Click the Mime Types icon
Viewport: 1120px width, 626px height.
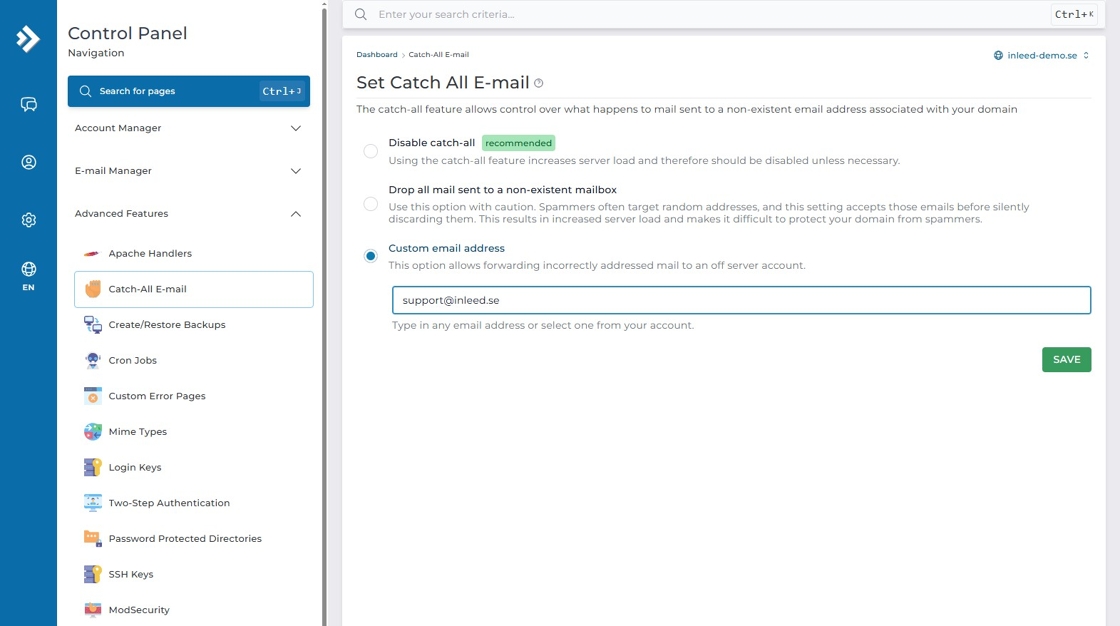pos(92,432)
